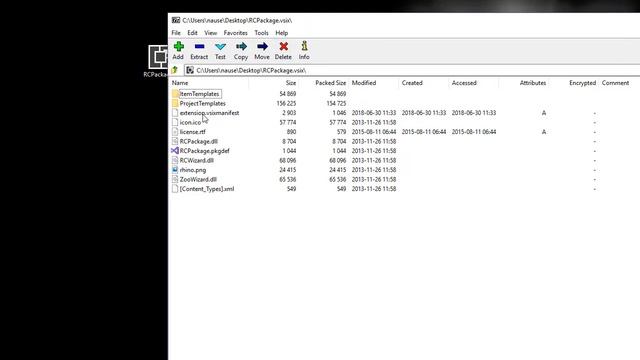
Task: Select the [Content_Types].xml file name
Action: [207, 189]
